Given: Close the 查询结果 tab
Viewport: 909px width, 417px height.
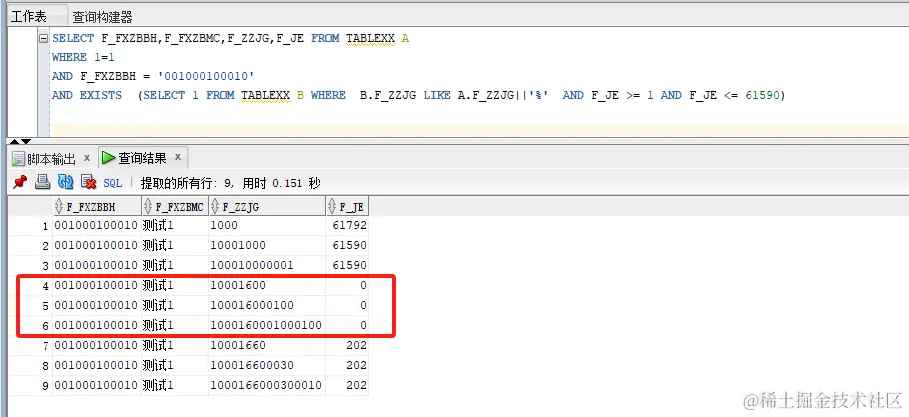Looking at the screenshot, I should 178,157.
